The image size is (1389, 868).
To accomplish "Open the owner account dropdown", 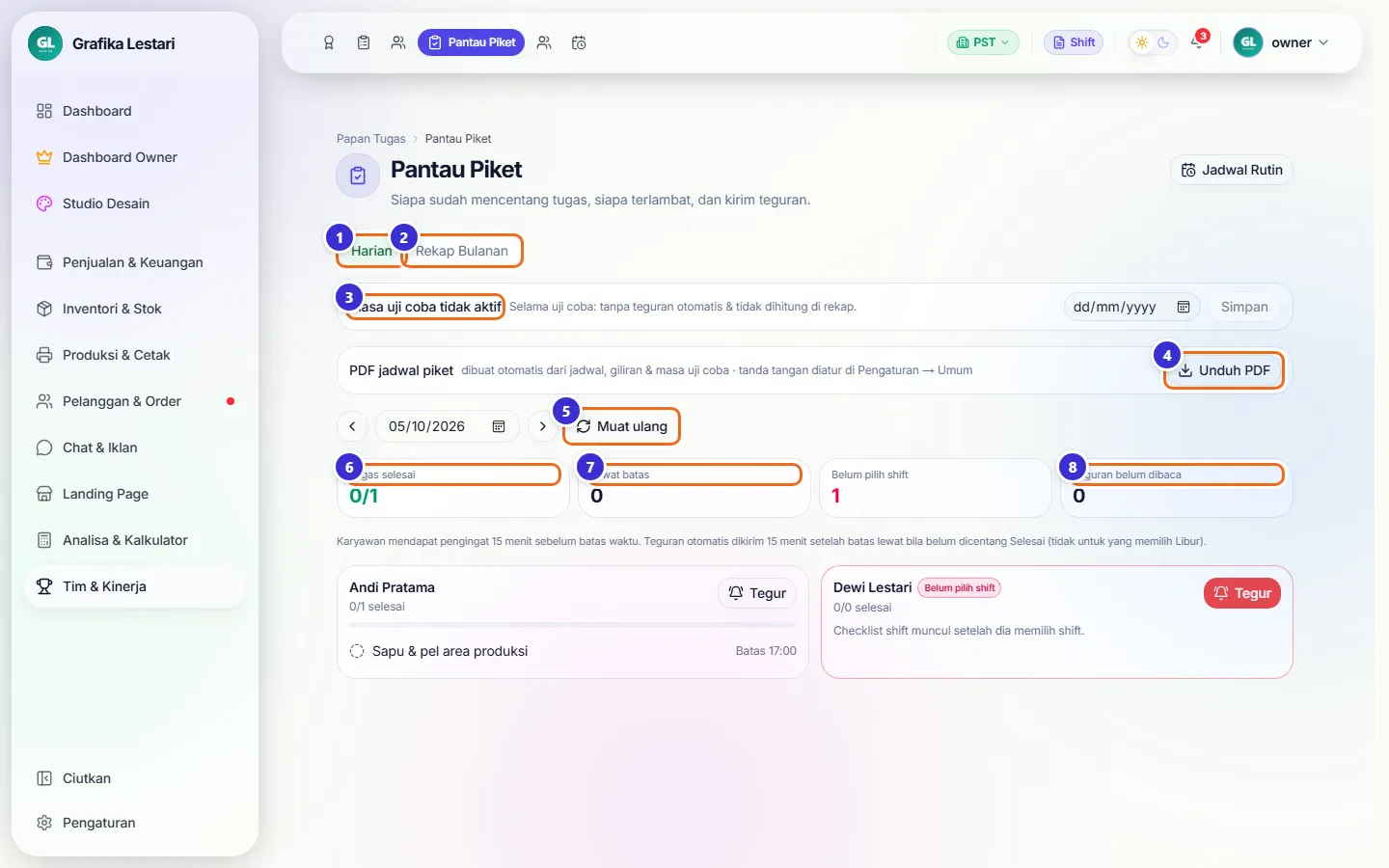I will (1283, 42).
